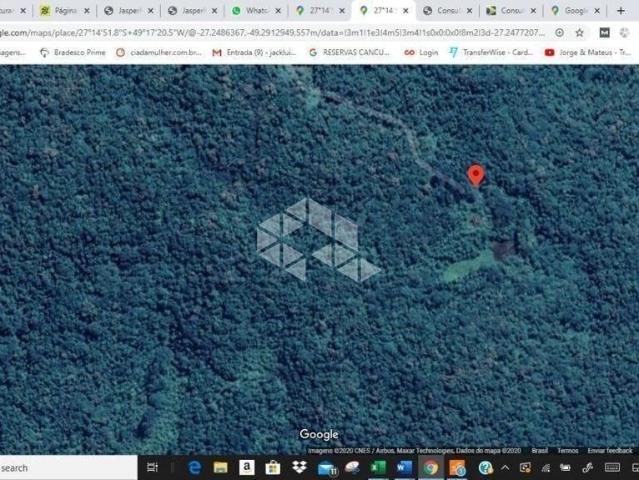The height and width of the screenshot is (480, 639).
Task: Open the Help question-mark app in taskbar
Action: tap(485, 468)
